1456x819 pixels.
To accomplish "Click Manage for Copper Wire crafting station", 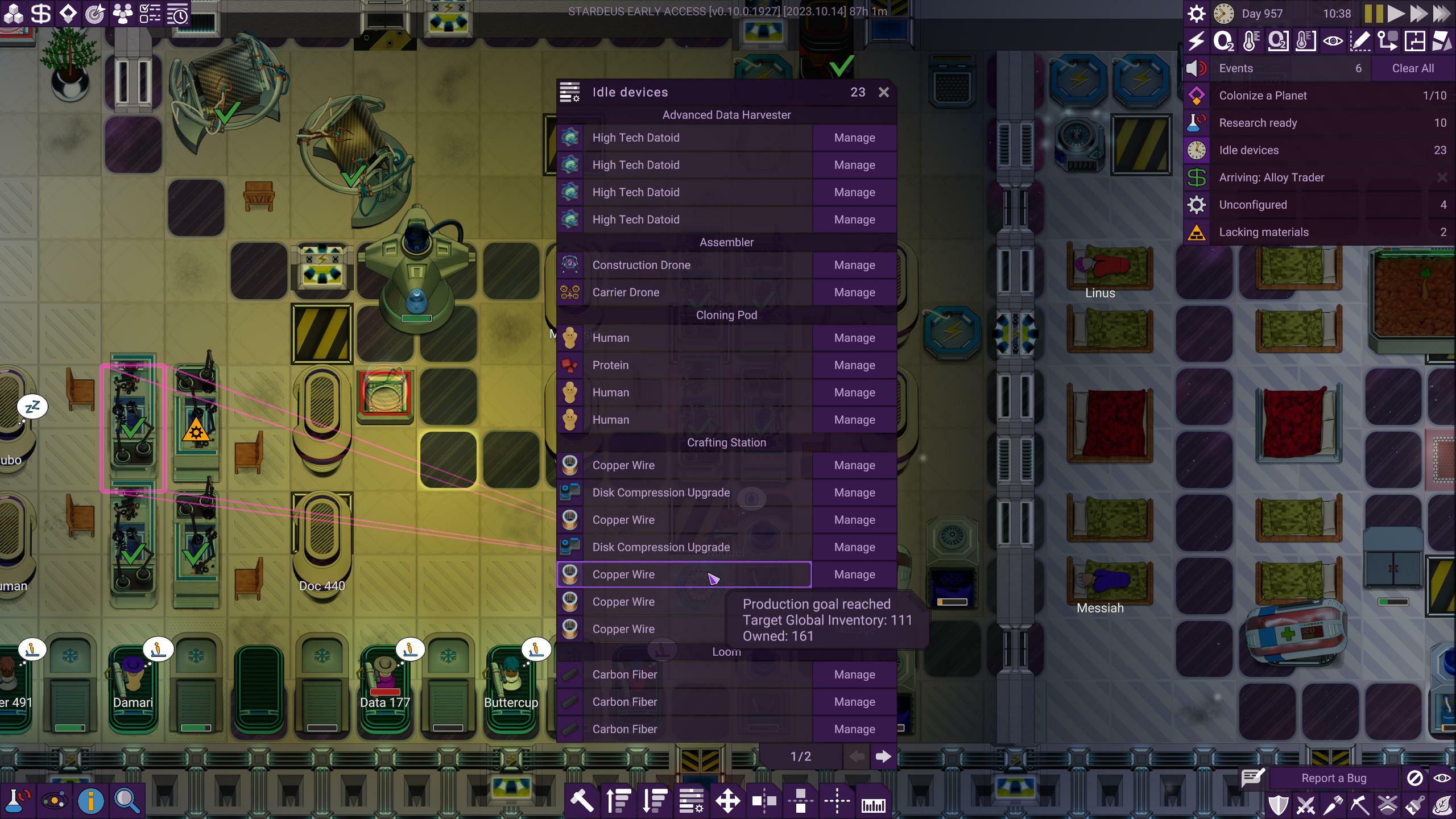I will pyautogui.click(x=853, y=573).
